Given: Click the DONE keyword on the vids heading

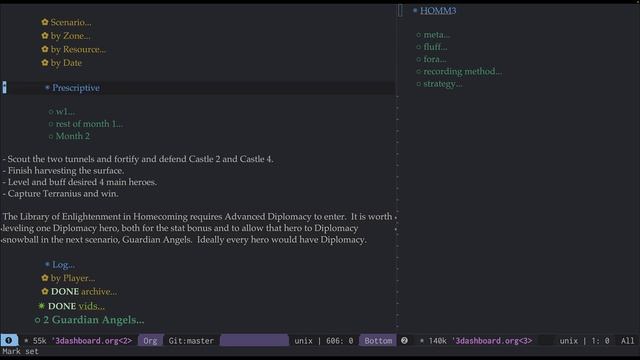Looking at the screenshot, I should coord(62,306).
